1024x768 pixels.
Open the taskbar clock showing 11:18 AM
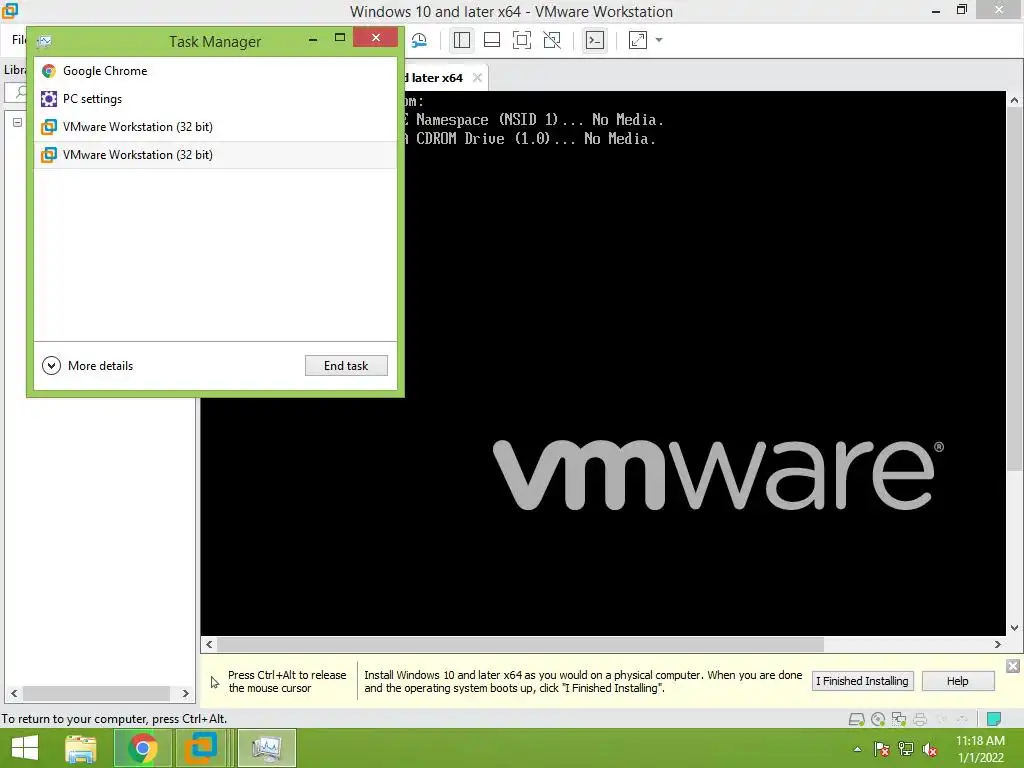tap(980, 749)
